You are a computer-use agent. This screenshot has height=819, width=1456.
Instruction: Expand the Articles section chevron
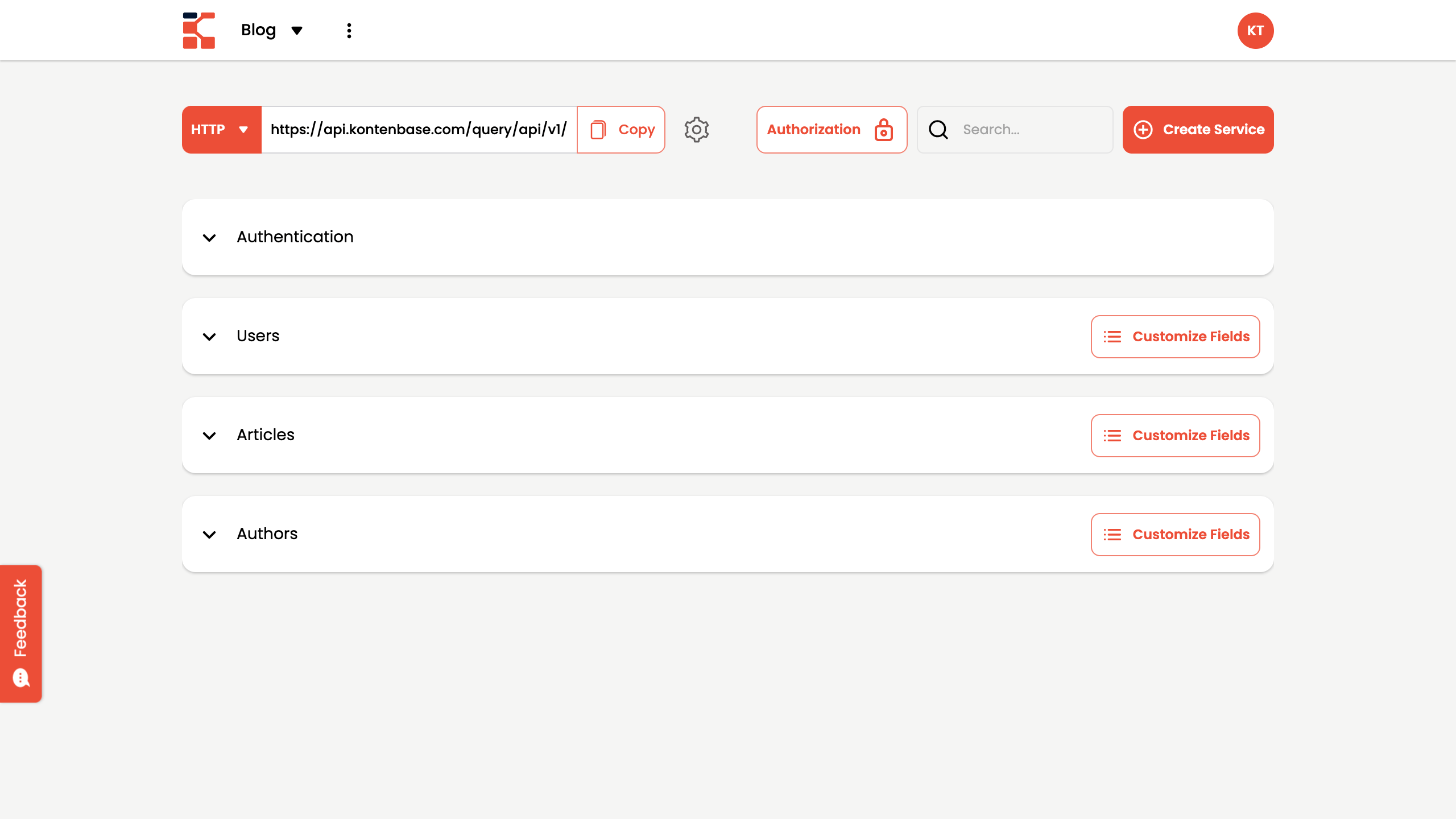209,436
